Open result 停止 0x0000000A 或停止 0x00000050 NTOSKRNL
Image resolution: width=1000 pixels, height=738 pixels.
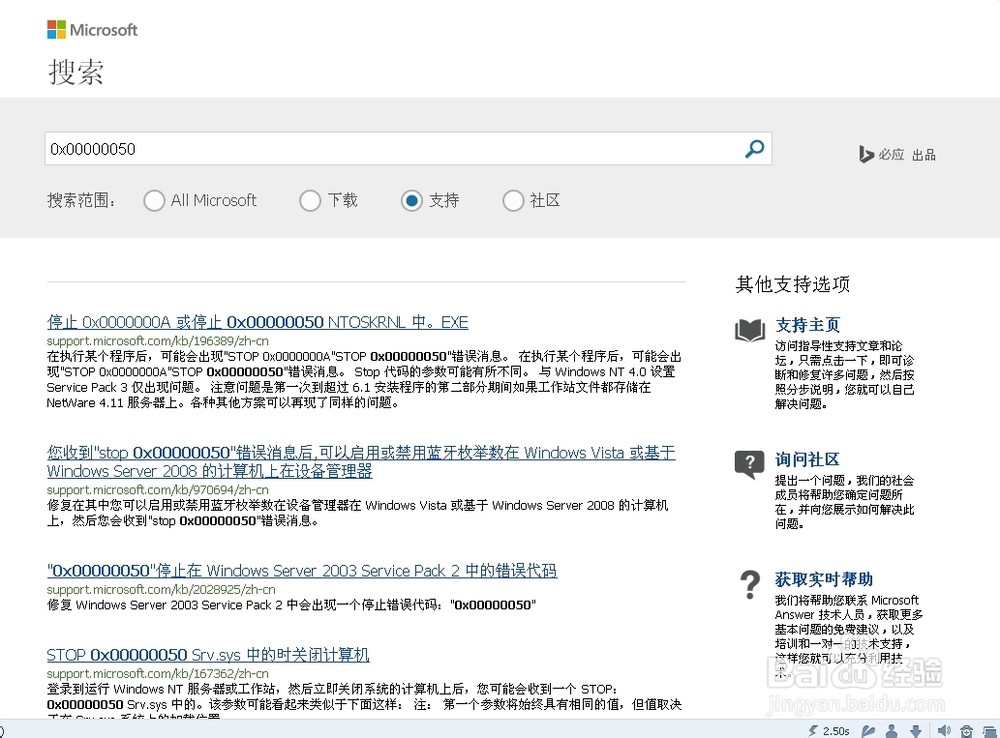click(258, 322)
